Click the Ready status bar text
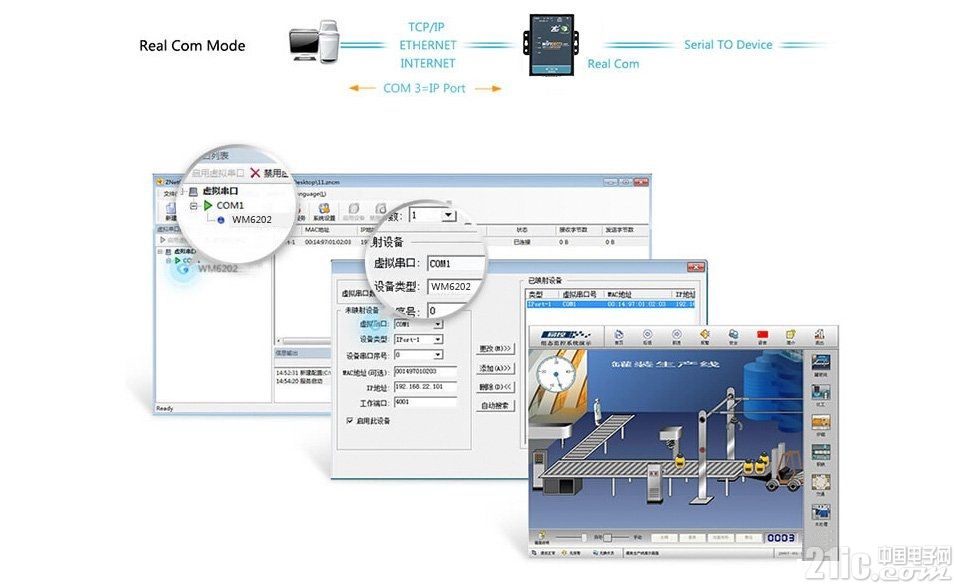This screenshot has height=584, width=954. click(x=165, y=408)
